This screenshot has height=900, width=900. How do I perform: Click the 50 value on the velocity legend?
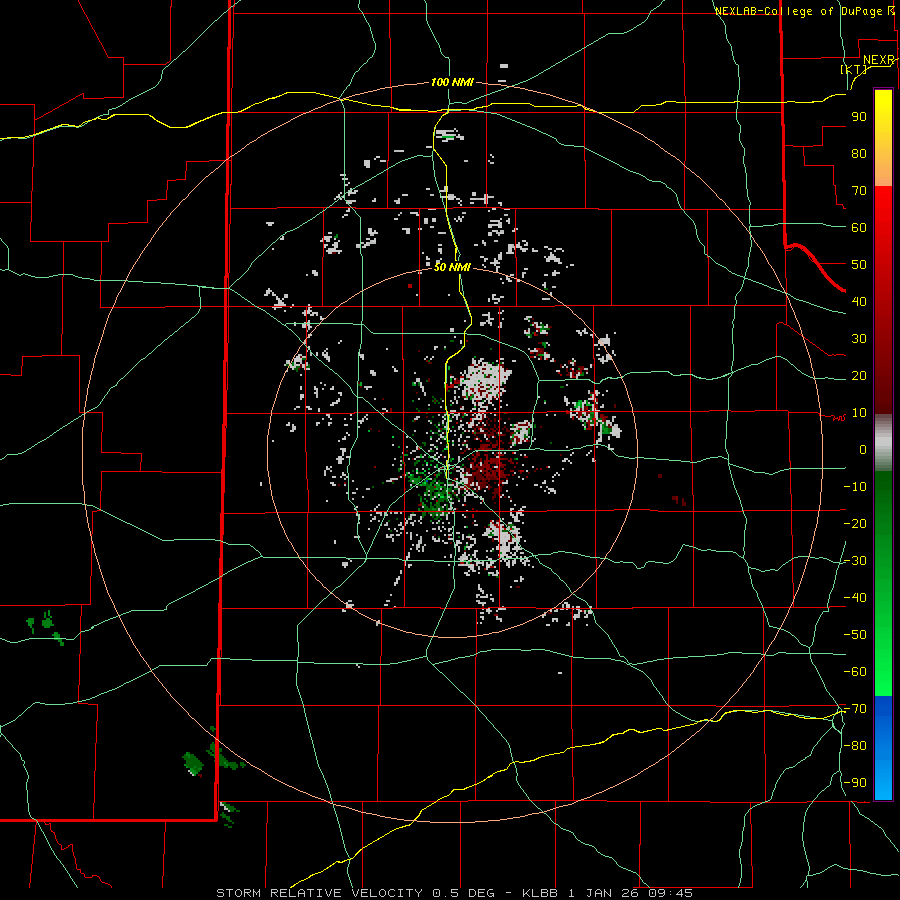(x=859, y=265)
